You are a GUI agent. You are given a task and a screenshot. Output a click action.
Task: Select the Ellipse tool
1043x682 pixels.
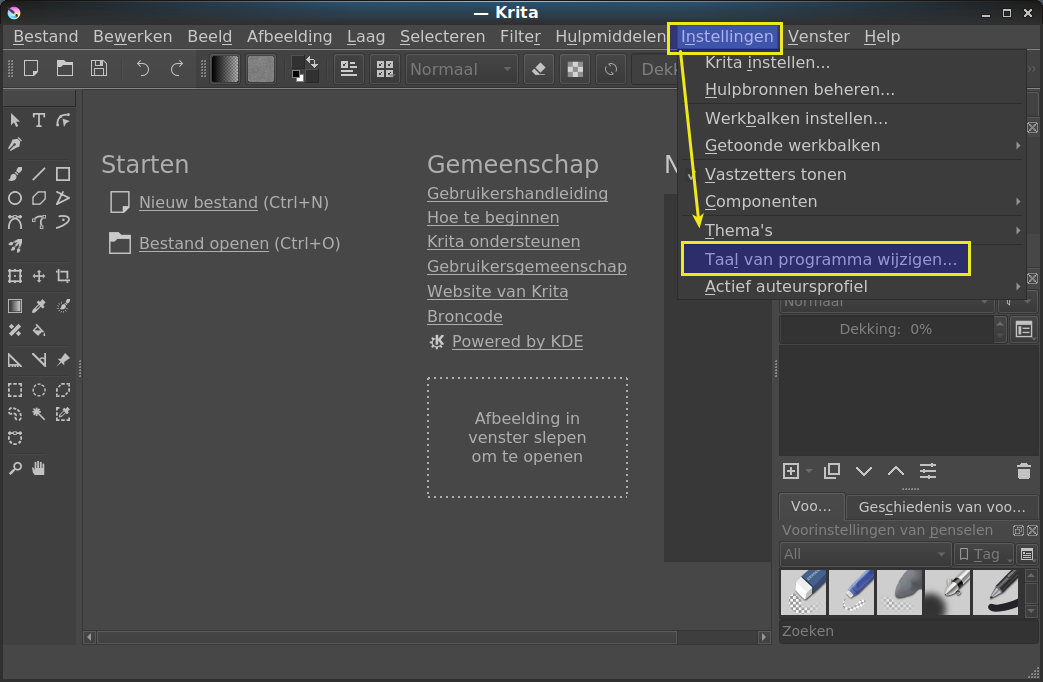point(15,198)
